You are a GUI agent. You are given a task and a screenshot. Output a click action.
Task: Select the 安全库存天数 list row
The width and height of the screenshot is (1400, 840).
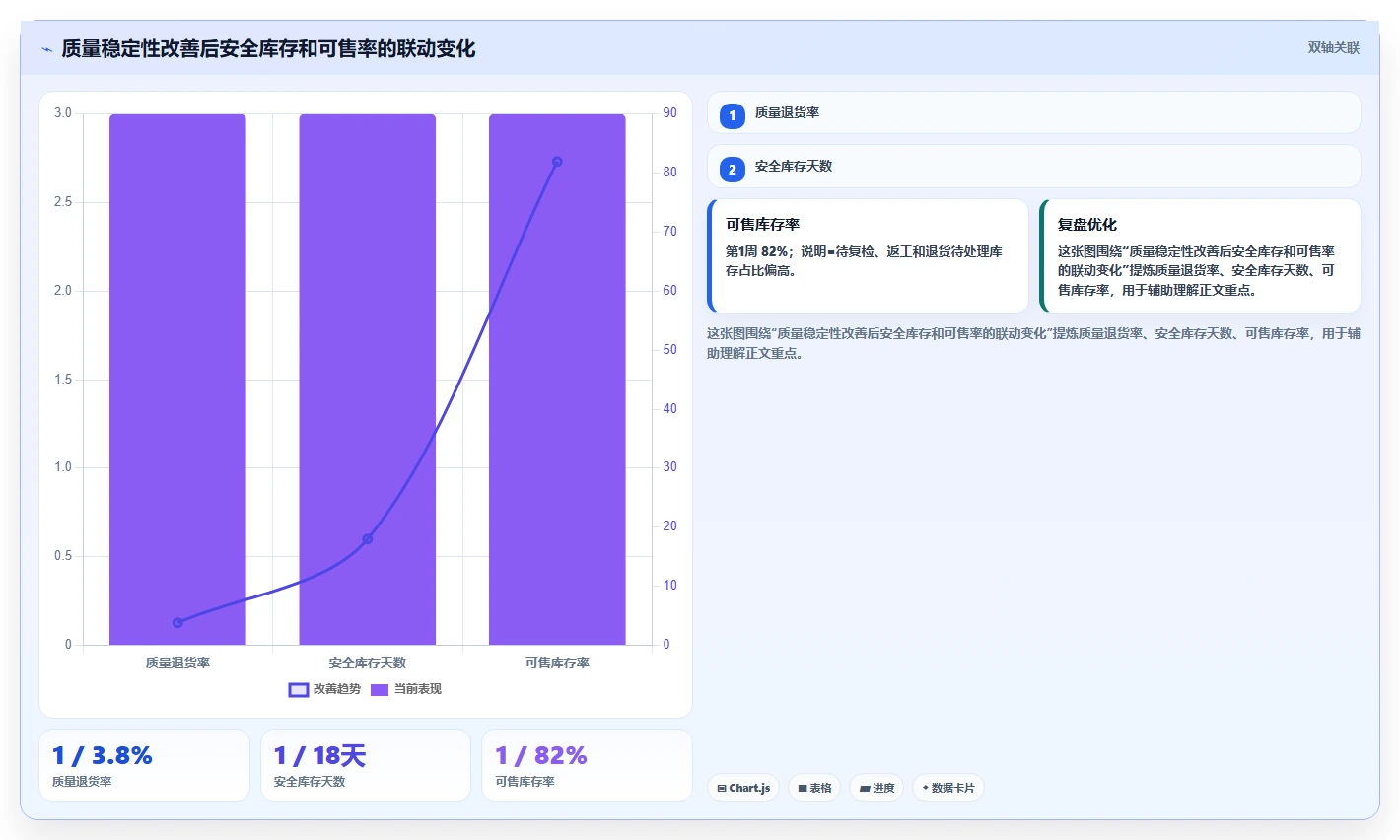[x=1033, y=167]
